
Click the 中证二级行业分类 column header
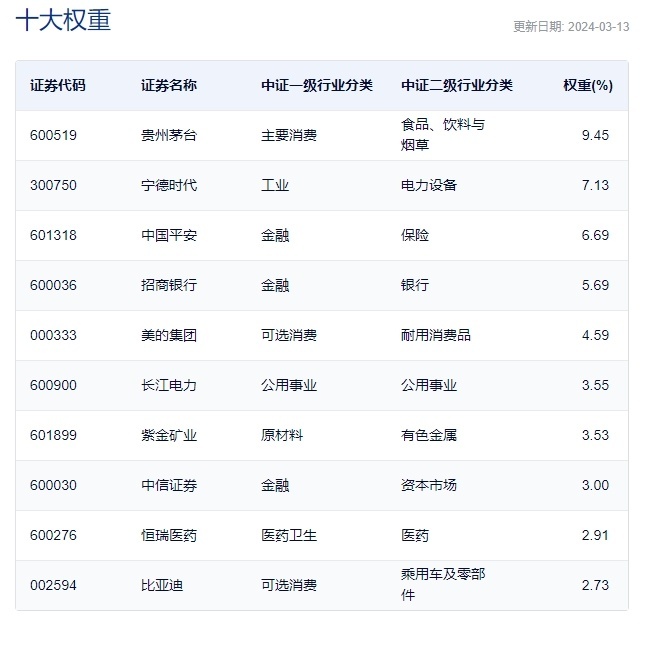tap(456, 86)
